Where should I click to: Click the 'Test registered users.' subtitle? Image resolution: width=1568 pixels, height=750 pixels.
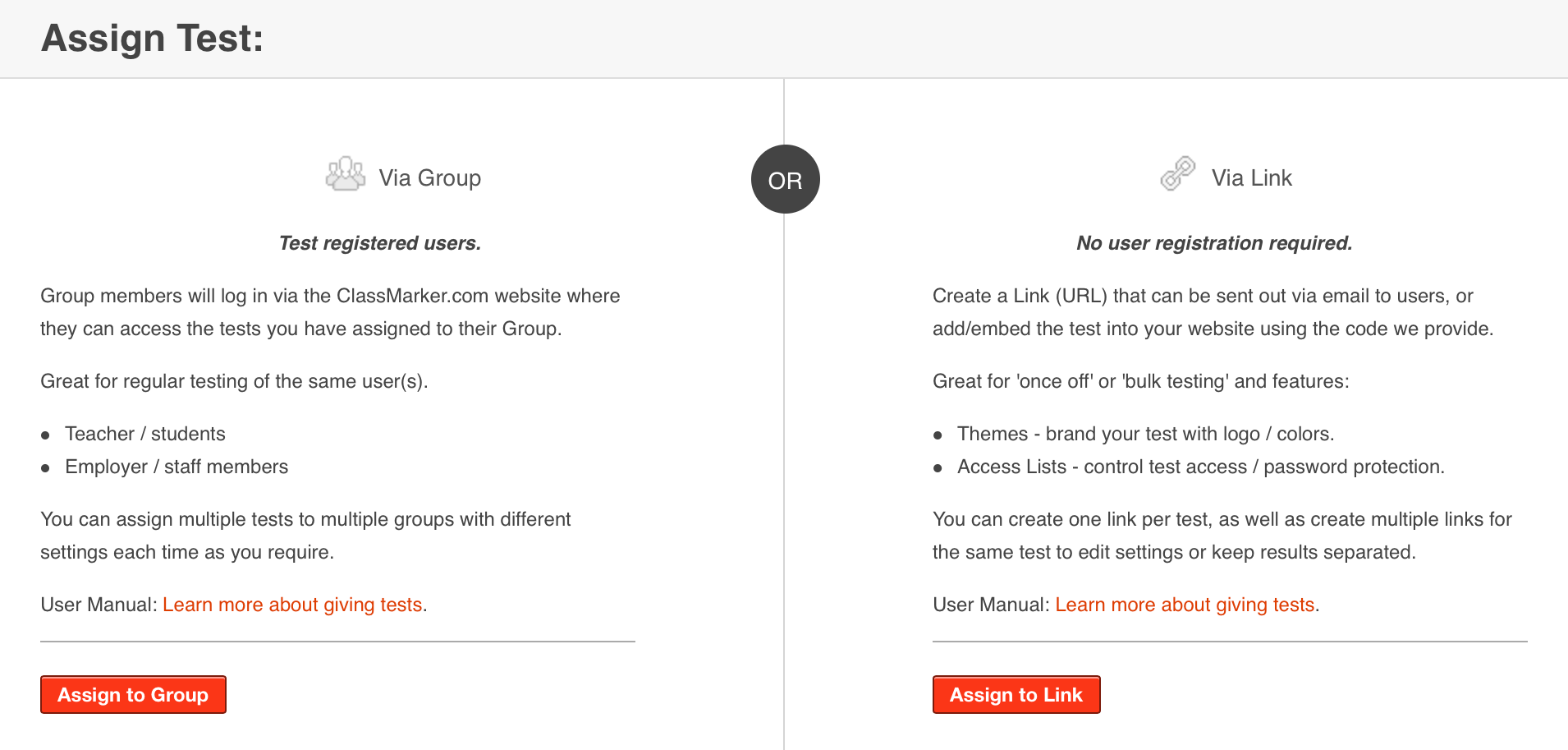[x=379, y=243]
